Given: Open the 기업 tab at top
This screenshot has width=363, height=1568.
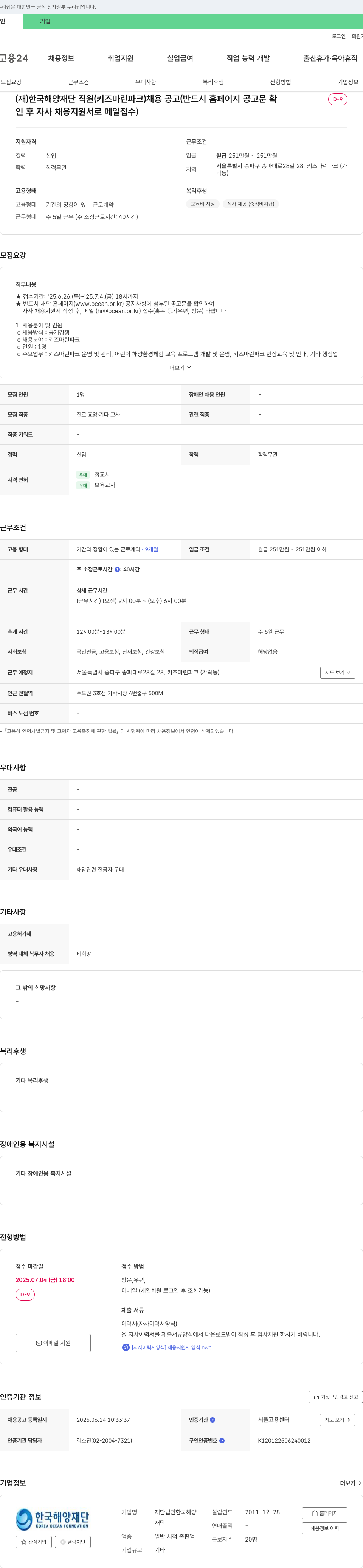Looking at the screenshot, I should tap(45, 21).
